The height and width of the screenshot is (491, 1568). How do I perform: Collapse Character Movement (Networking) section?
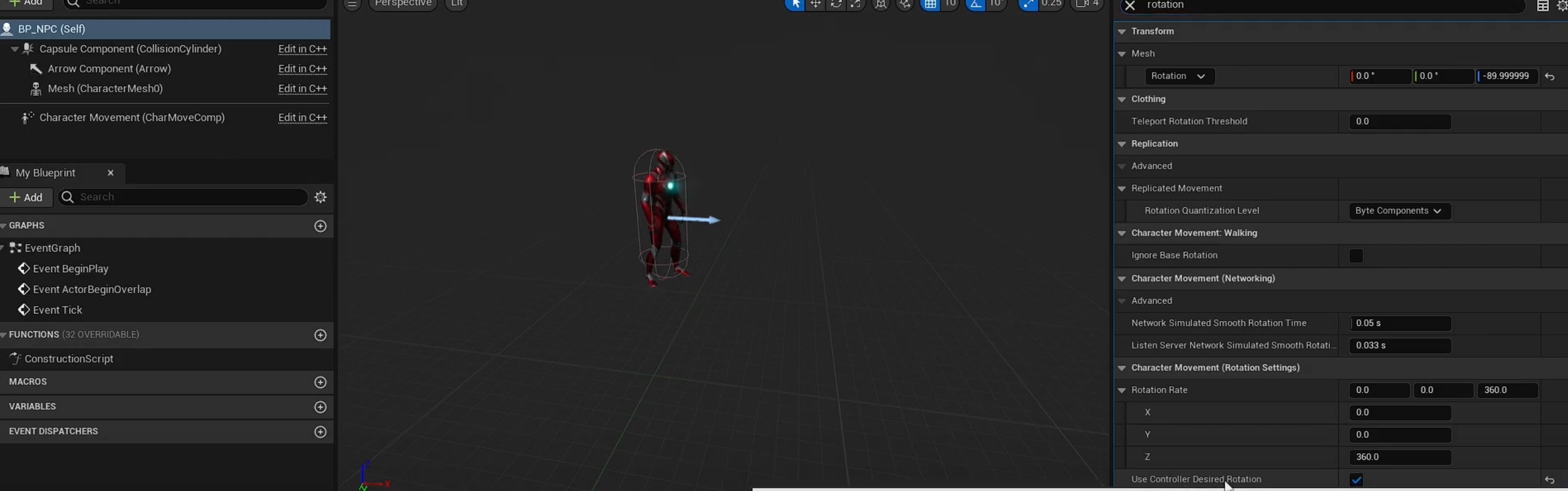tap(1121, 279)
